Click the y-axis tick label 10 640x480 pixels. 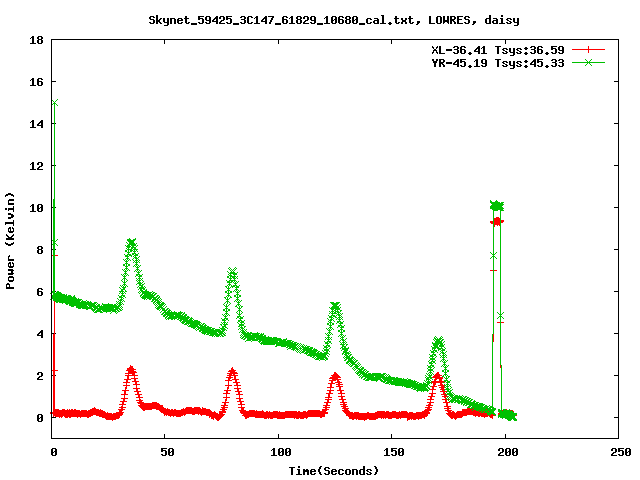click(36, 208)
